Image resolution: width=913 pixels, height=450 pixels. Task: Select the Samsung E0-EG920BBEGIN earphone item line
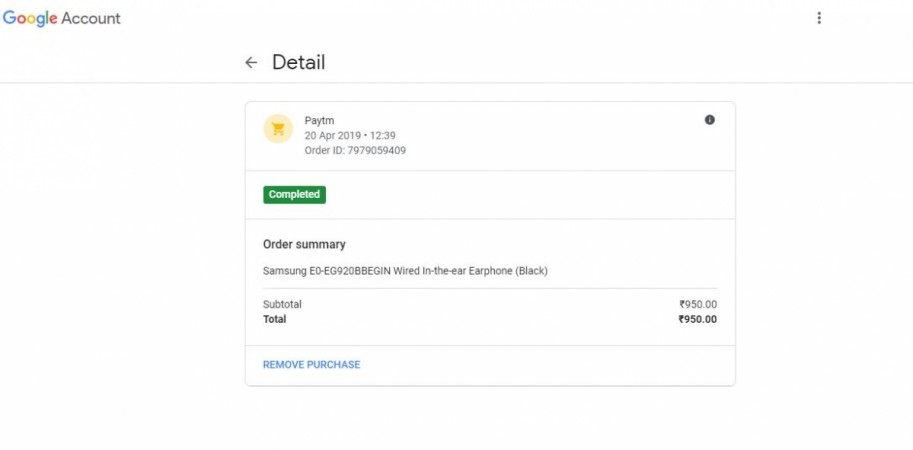pyautogui.click(x=405, y=271)
